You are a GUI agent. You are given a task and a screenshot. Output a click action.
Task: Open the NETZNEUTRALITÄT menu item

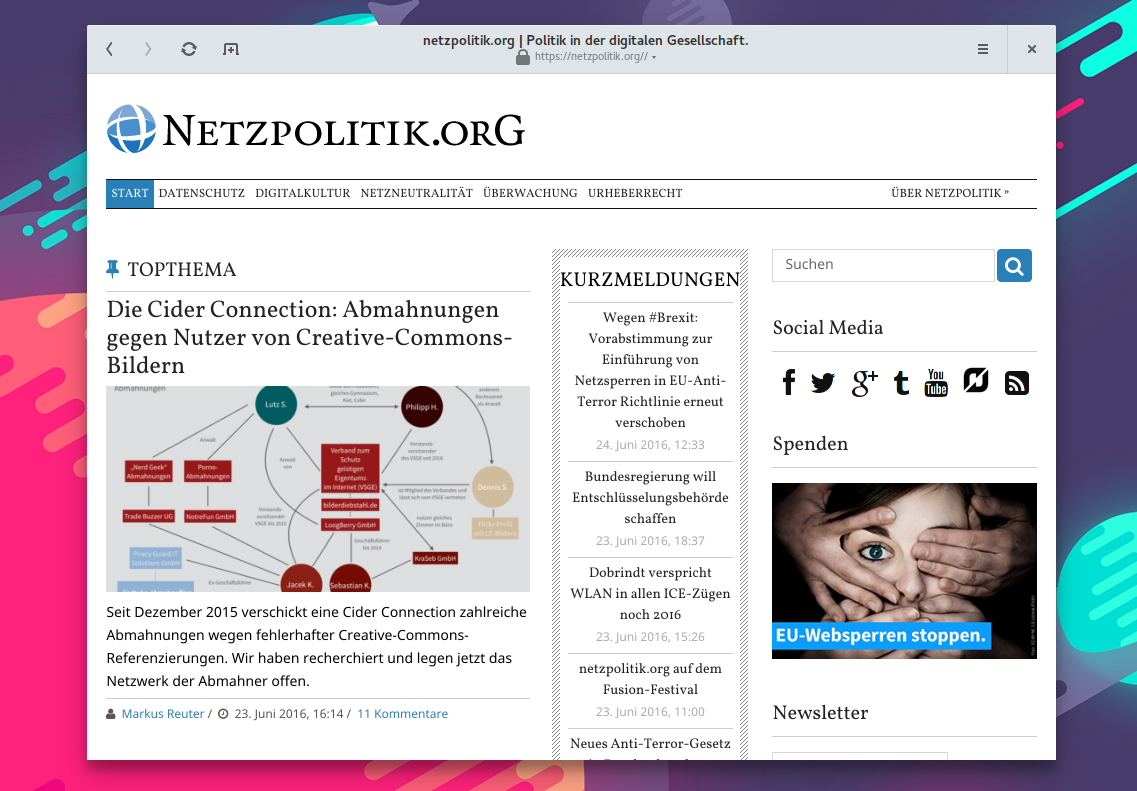click(416, 194)
